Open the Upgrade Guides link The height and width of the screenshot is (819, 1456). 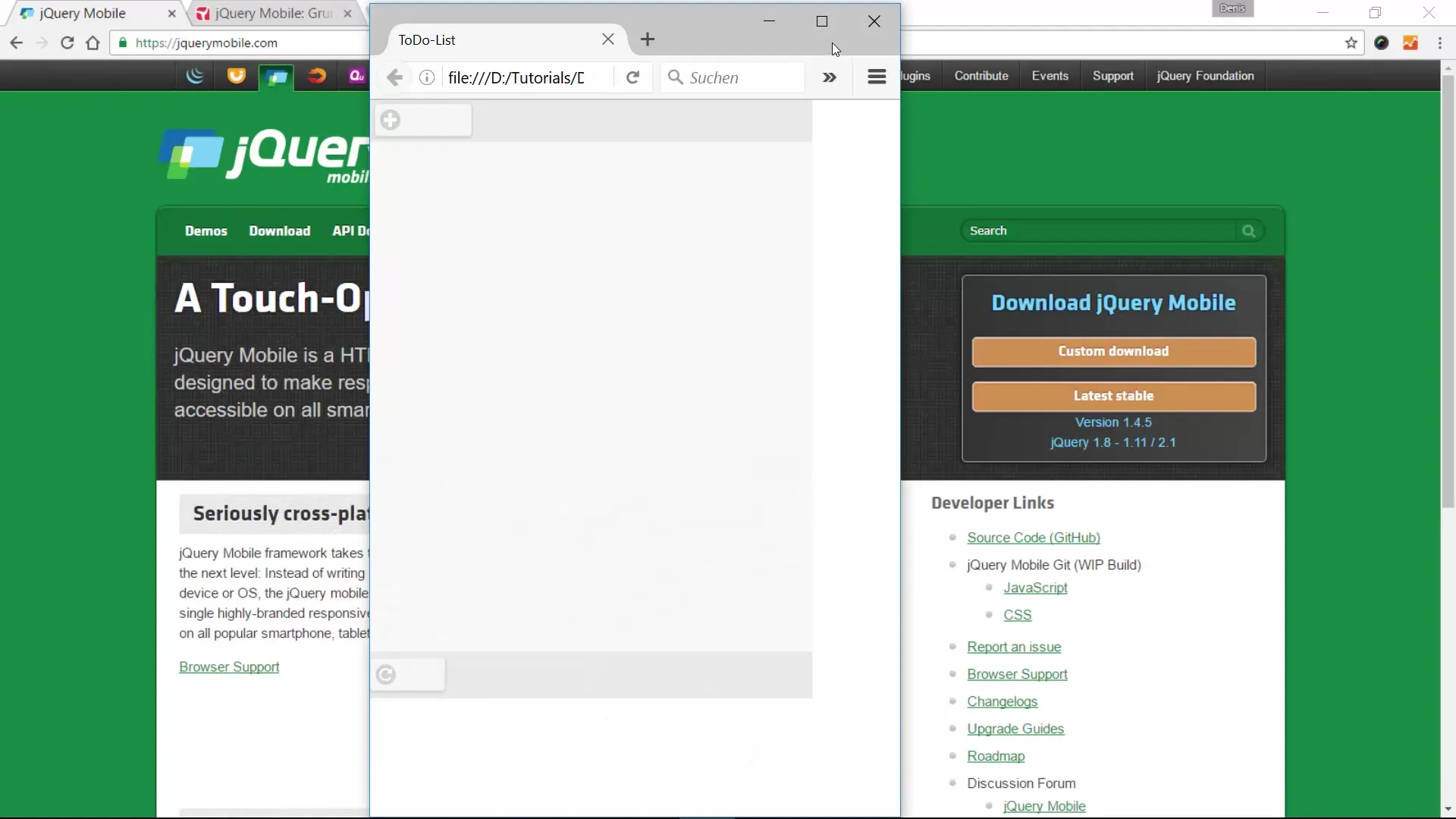pos(1015,729)
